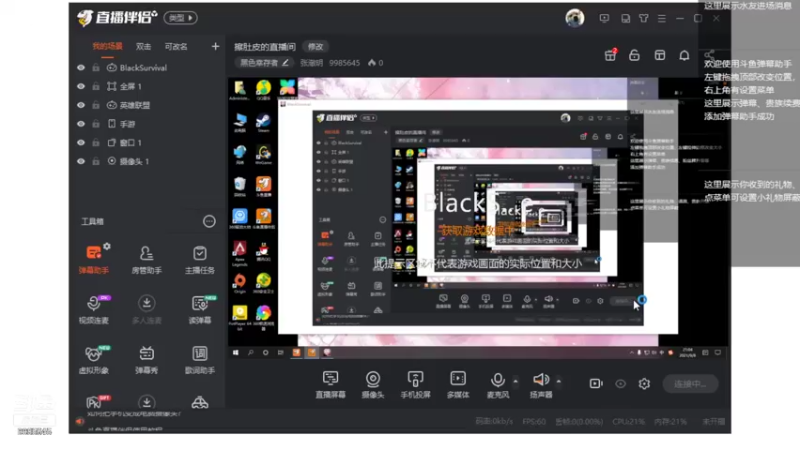Screen dimensions: 800x450
Task: Hide the BlackSurvival source
Action: tap(81, 67)
